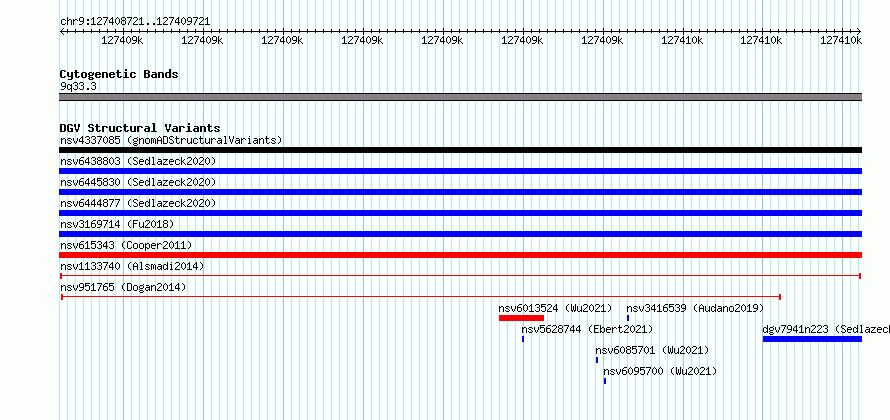The width and height of the screenshot is (890, 420).
Task: Click the blue bar under nsv3169714
Action: click(460, 234)
